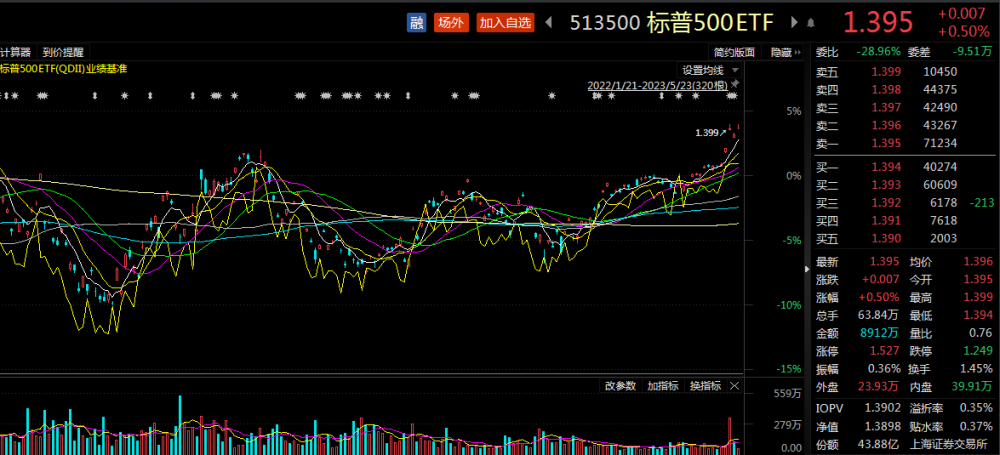This screenshot has width=1000, height=455.
Task: Select the 卖三 ask row at 1.397
Action: click(x=904, y=107)
